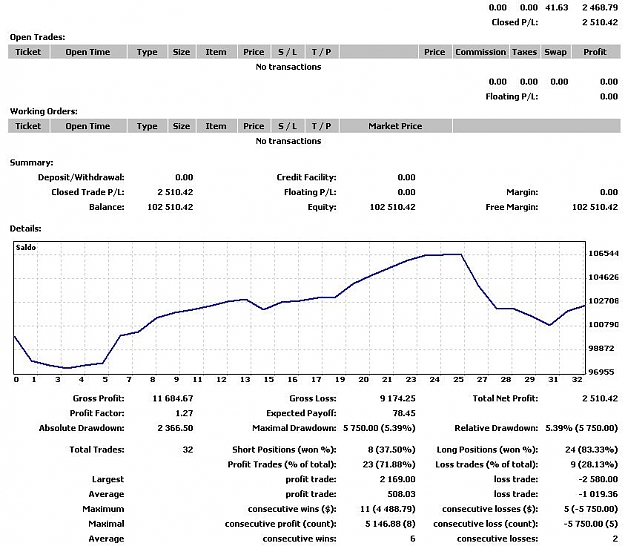
Task: Click the '106544' value on chart axis
Action: coord(603,253)
